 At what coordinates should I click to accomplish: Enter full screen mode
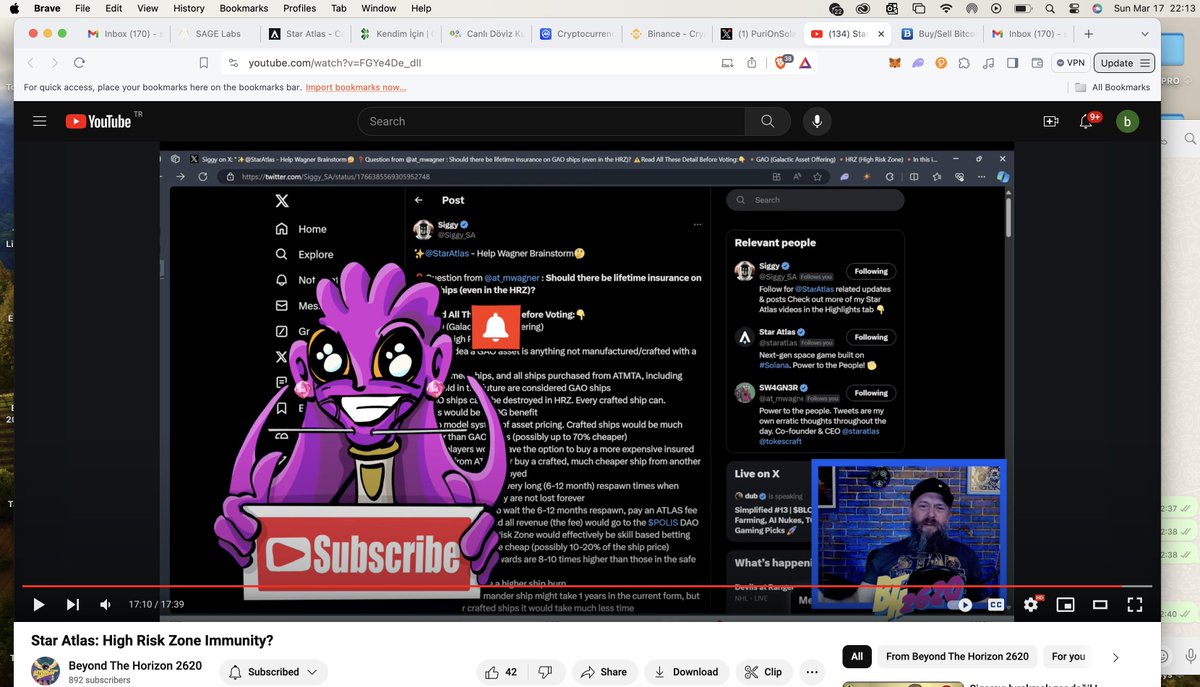point(1135,604)
